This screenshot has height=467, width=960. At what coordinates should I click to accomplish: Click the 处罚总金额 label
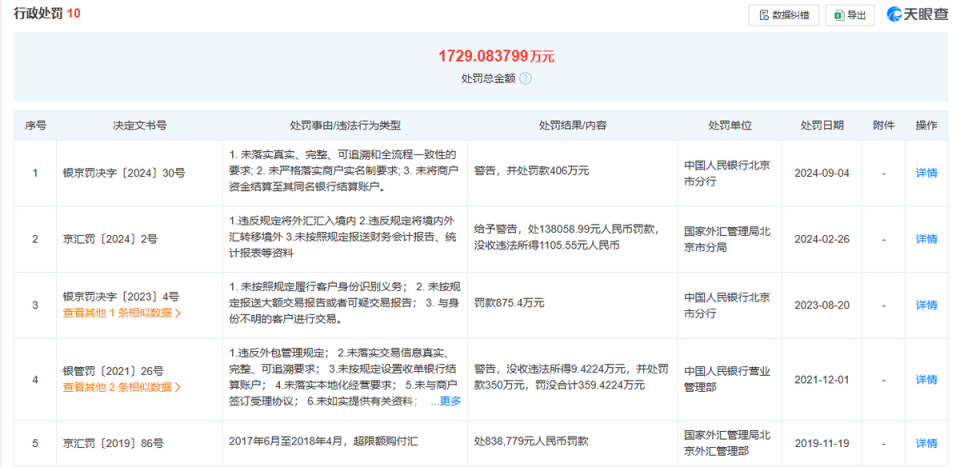[489, 78]
